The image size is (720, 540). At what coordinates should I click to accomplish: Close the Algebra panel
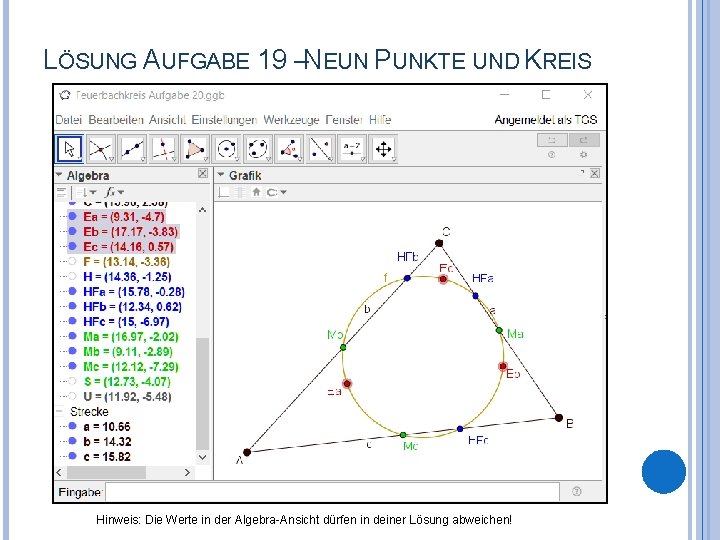(202, 173)
